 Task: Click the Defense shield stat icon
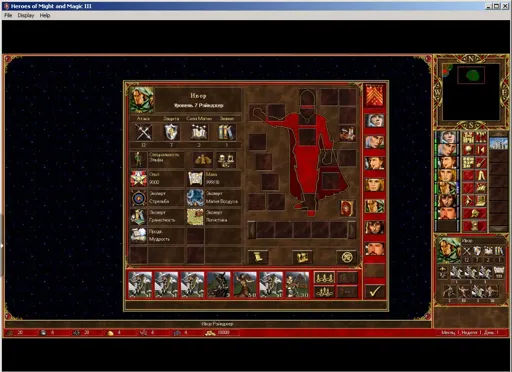171,132
